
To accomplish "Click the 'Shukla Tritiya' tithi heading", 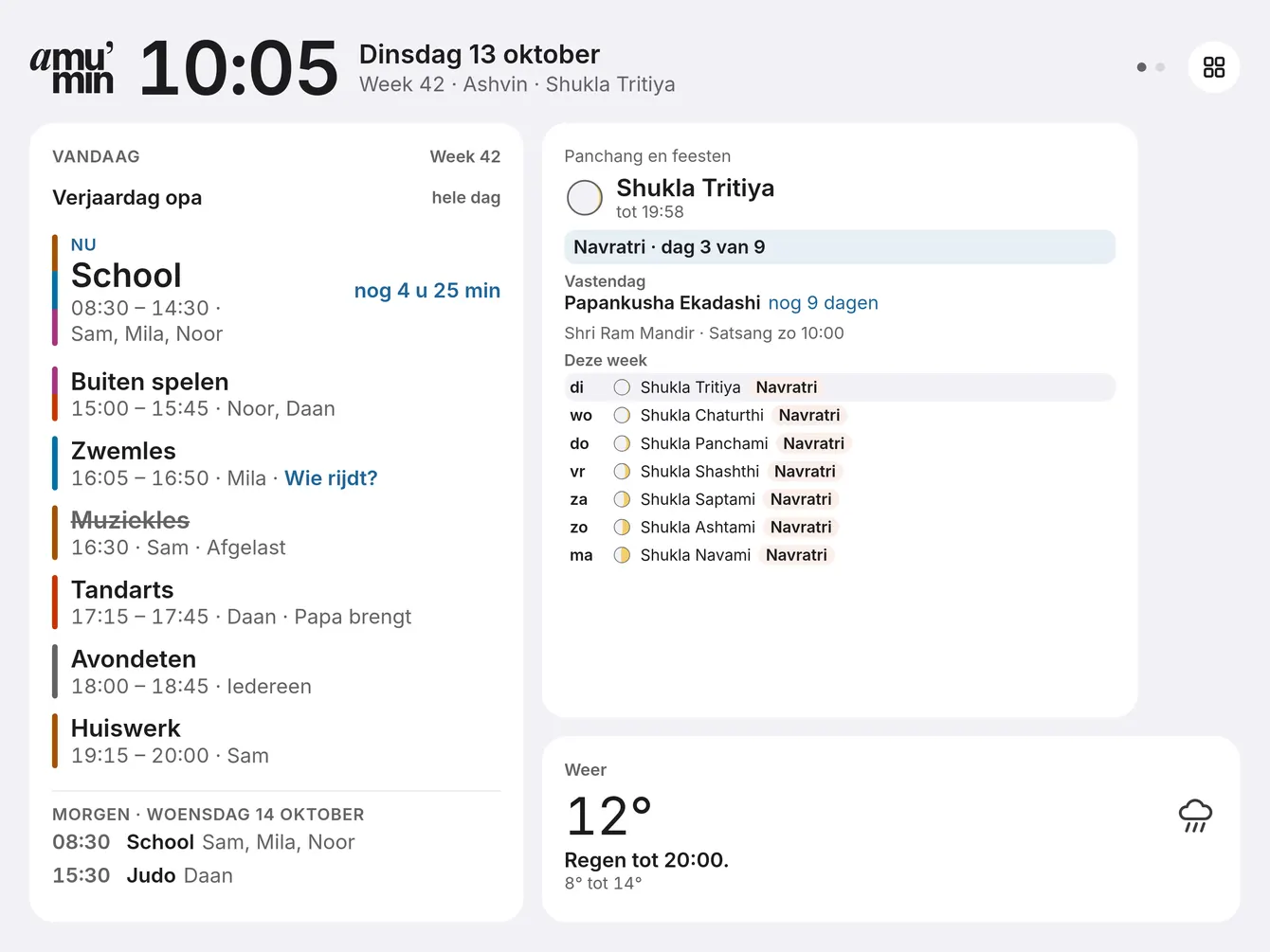I will (696, 188).
